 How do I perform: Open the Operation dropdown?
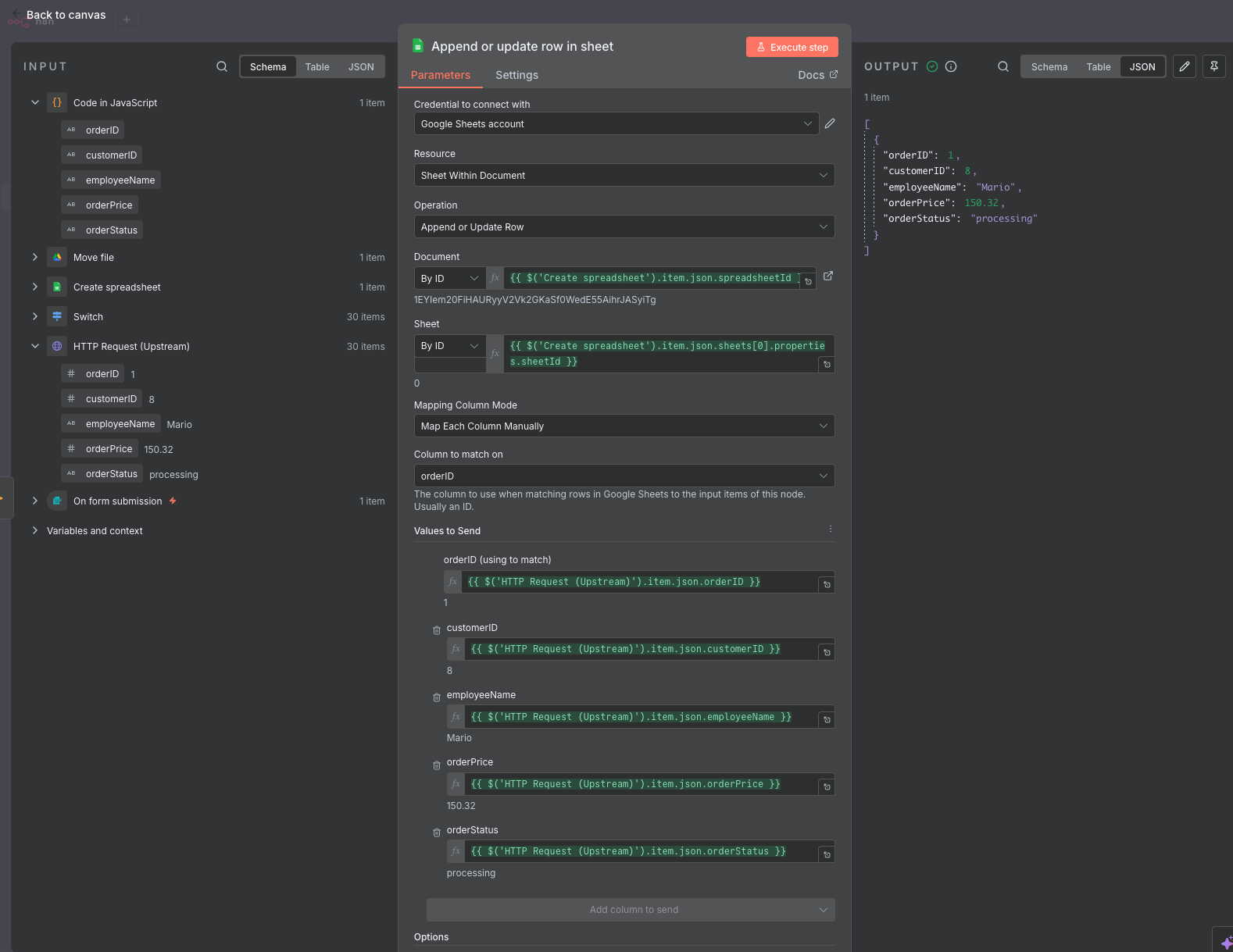pos(624,227)
